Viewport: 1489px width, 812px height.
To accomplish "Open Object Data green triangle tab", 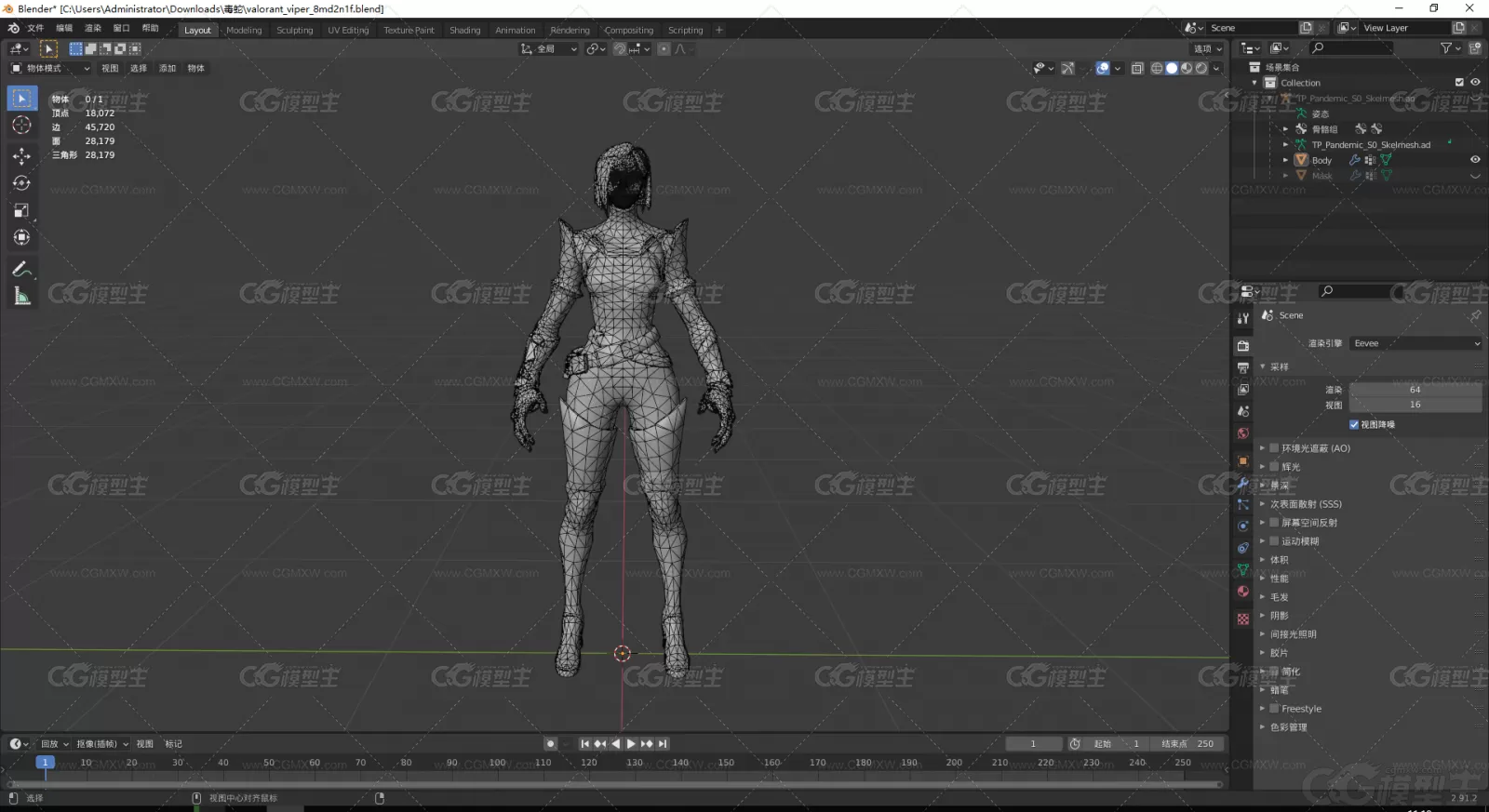I will (x=1242, y=569).
